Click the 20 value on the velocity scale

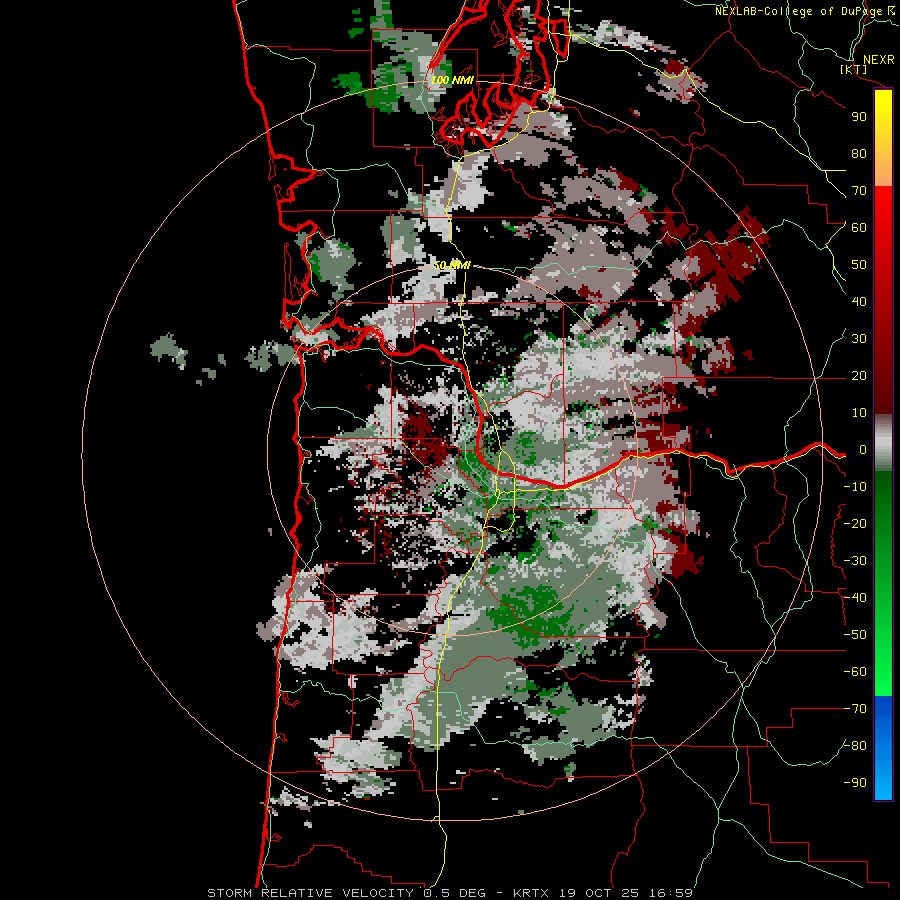[x=859, y=375]
